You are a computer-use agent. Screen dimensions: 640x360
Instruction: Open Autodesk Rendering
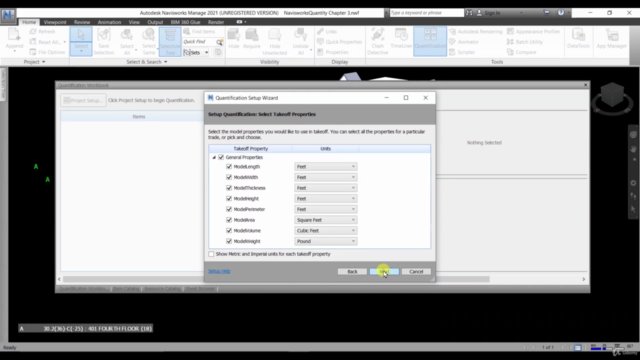(x=476, y=31)
